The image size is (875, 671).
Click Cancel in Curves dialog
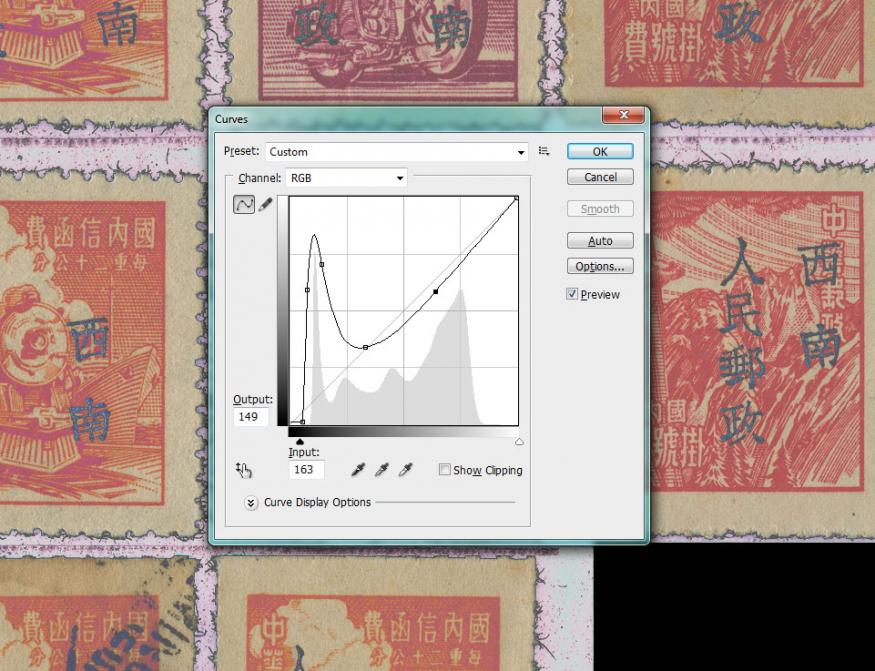(x=600, y=177)
